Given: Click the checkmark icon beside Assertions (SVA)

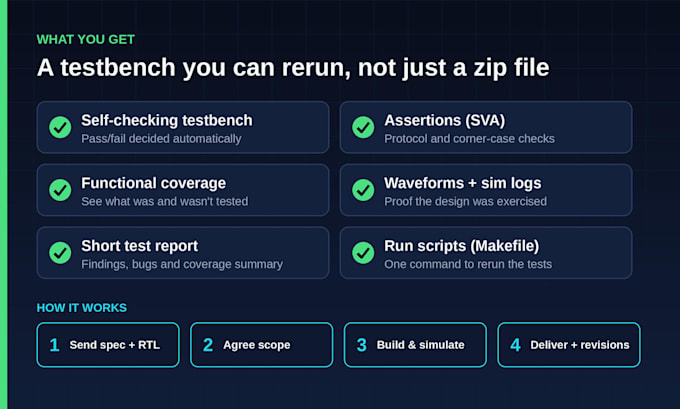Looking at the screenshot, I should click(363, 127).
